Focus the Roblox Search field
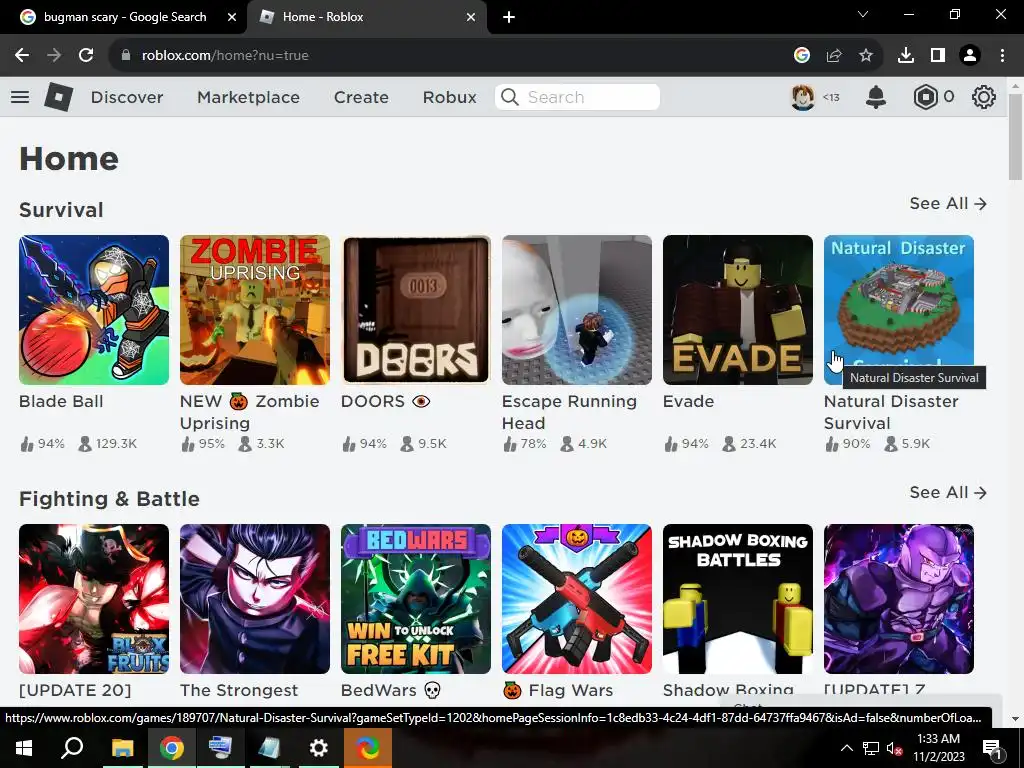This screenshot has width=1024, height=768. point(577,97)
